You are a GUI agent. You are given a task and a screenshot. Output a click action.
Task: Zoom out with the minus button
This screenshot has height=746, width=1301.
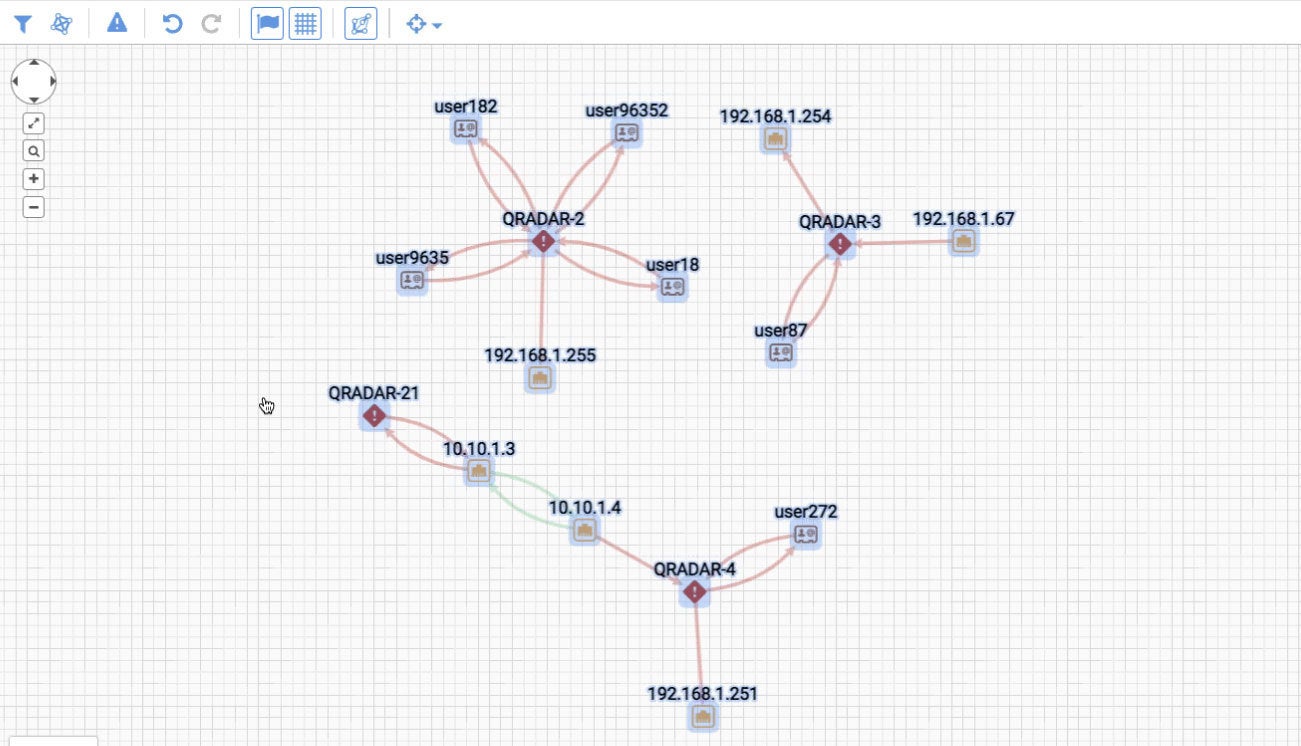click(x=34, y=208)
